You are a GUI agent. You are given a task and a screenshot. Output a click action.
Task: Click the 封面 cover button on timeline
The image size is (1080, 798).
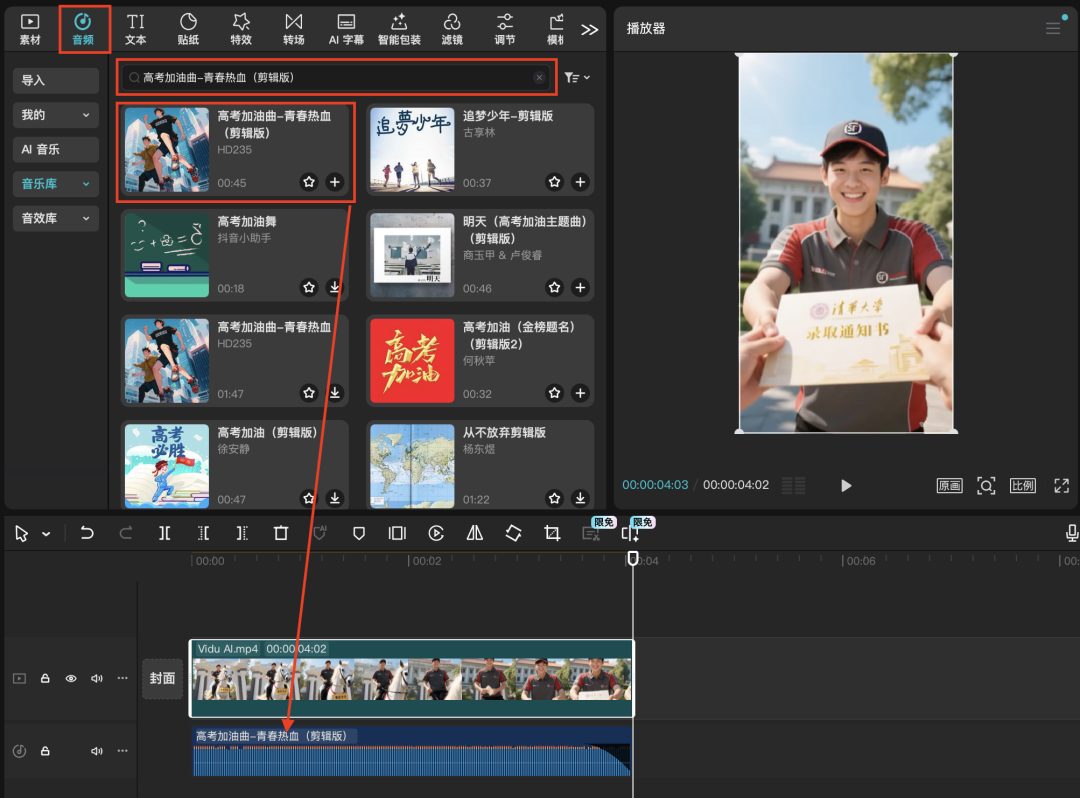[x=162, y=678]
